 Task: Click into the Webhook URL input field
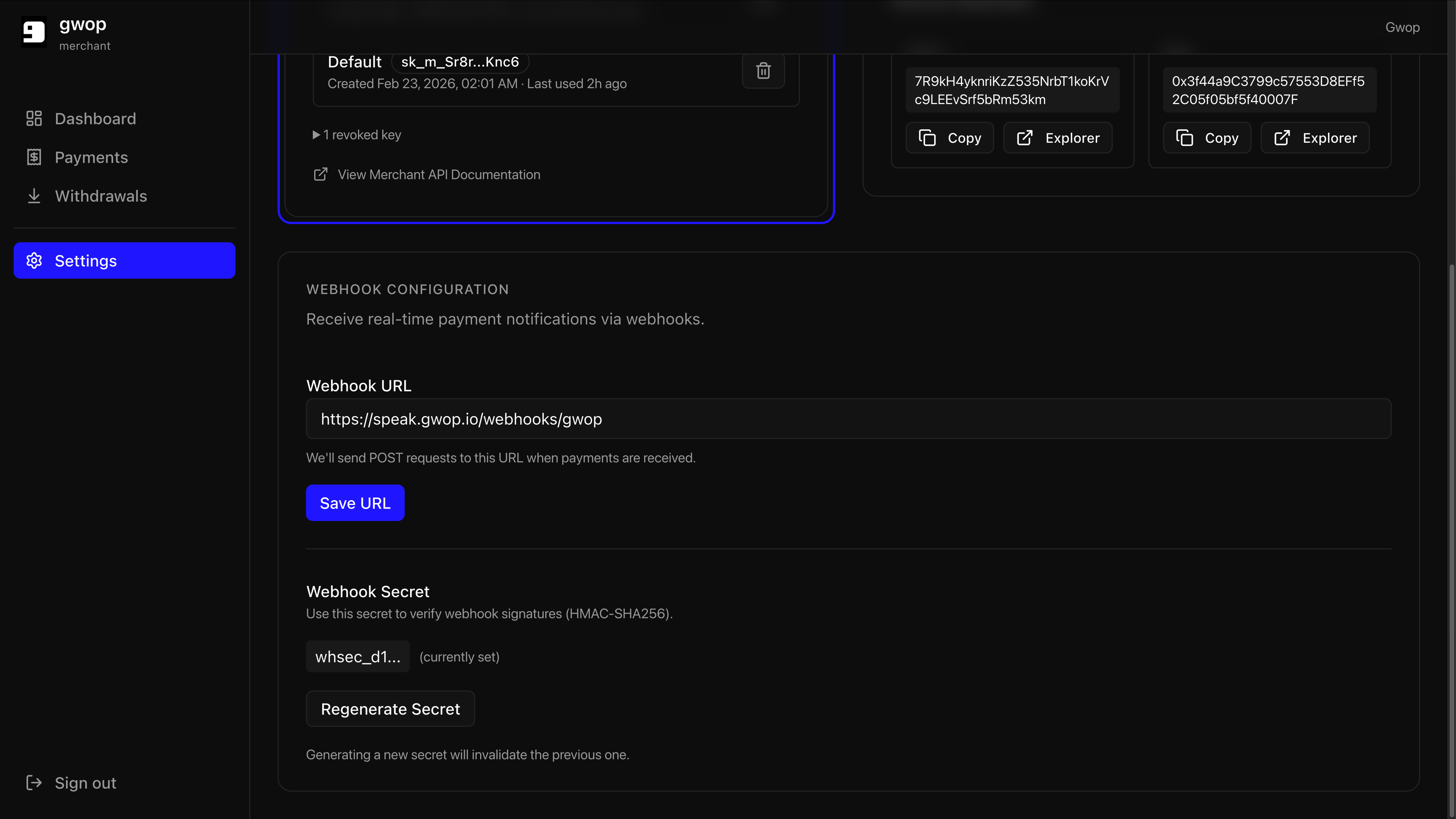pyautogui.click(x=848, y=419)
